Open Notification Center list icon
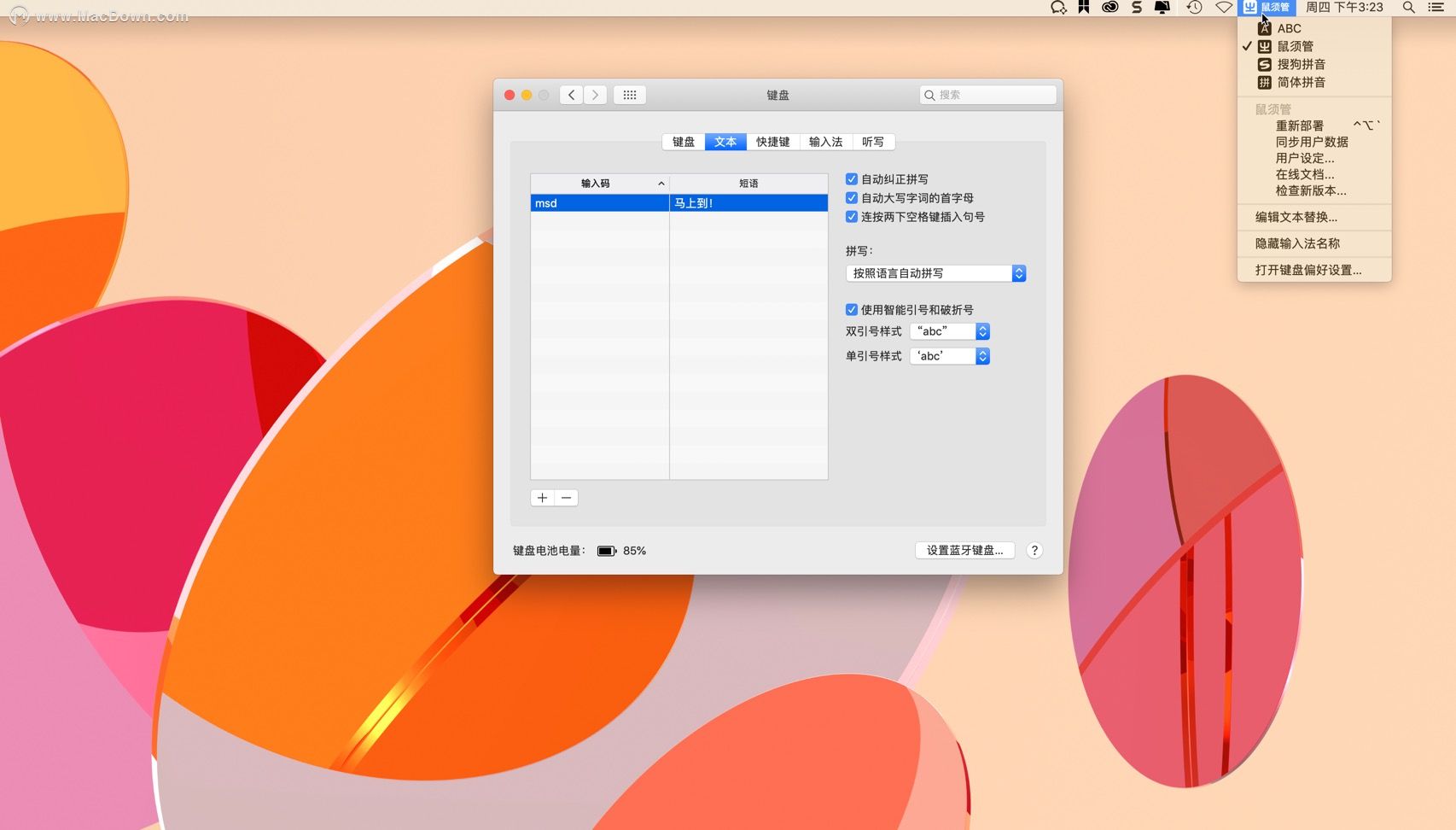 click(x=1436, y=8)
